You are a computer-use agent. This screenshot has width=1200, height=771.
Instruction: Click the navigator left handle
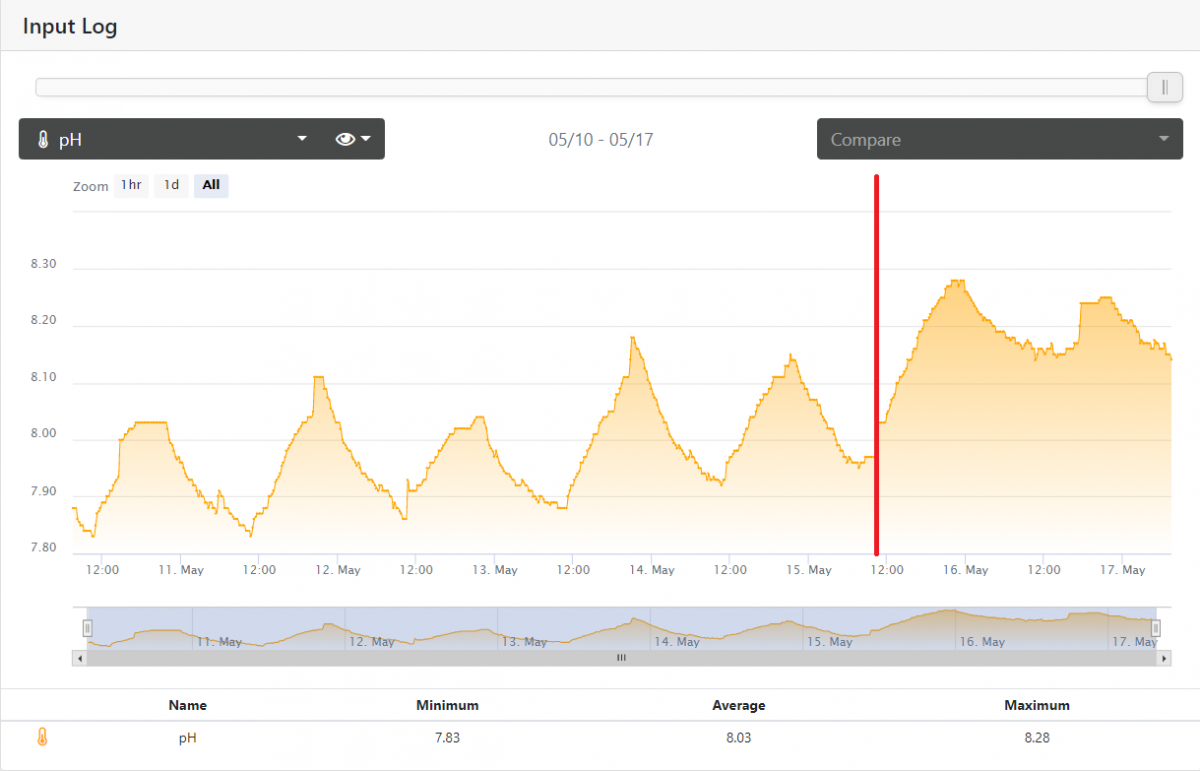coord(87,628)
